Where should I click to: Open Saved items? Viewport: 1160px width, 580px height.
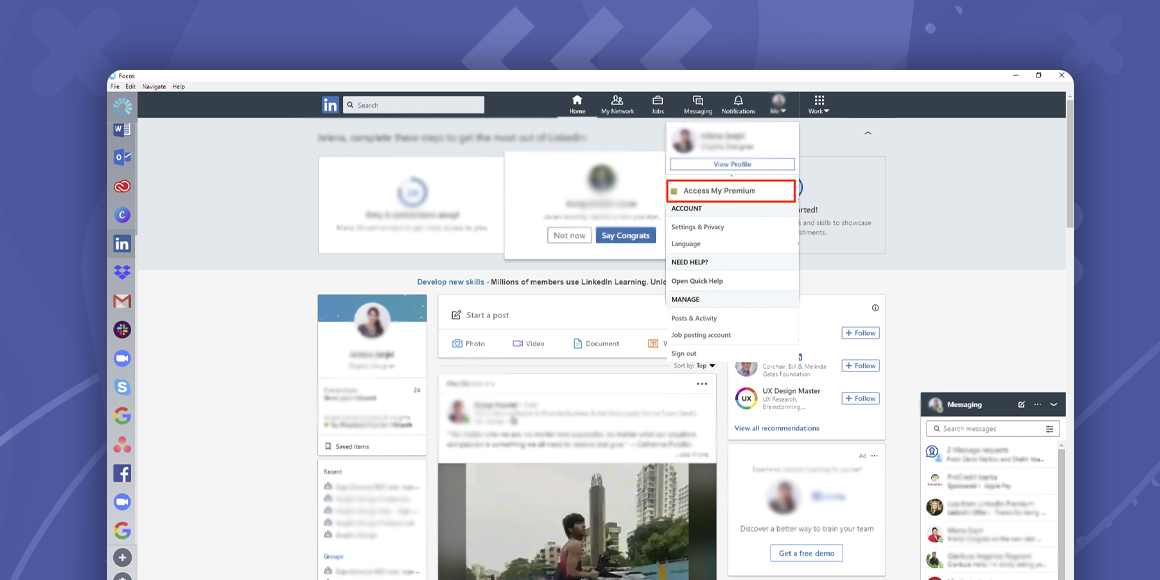pyautogui.click(x=347, y=447)
